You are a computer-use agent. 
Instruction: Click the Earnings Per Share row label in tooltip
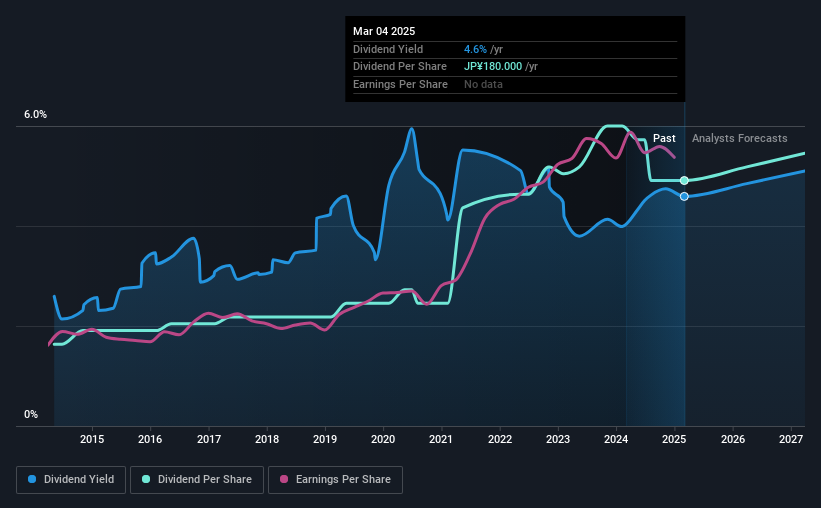401,84
